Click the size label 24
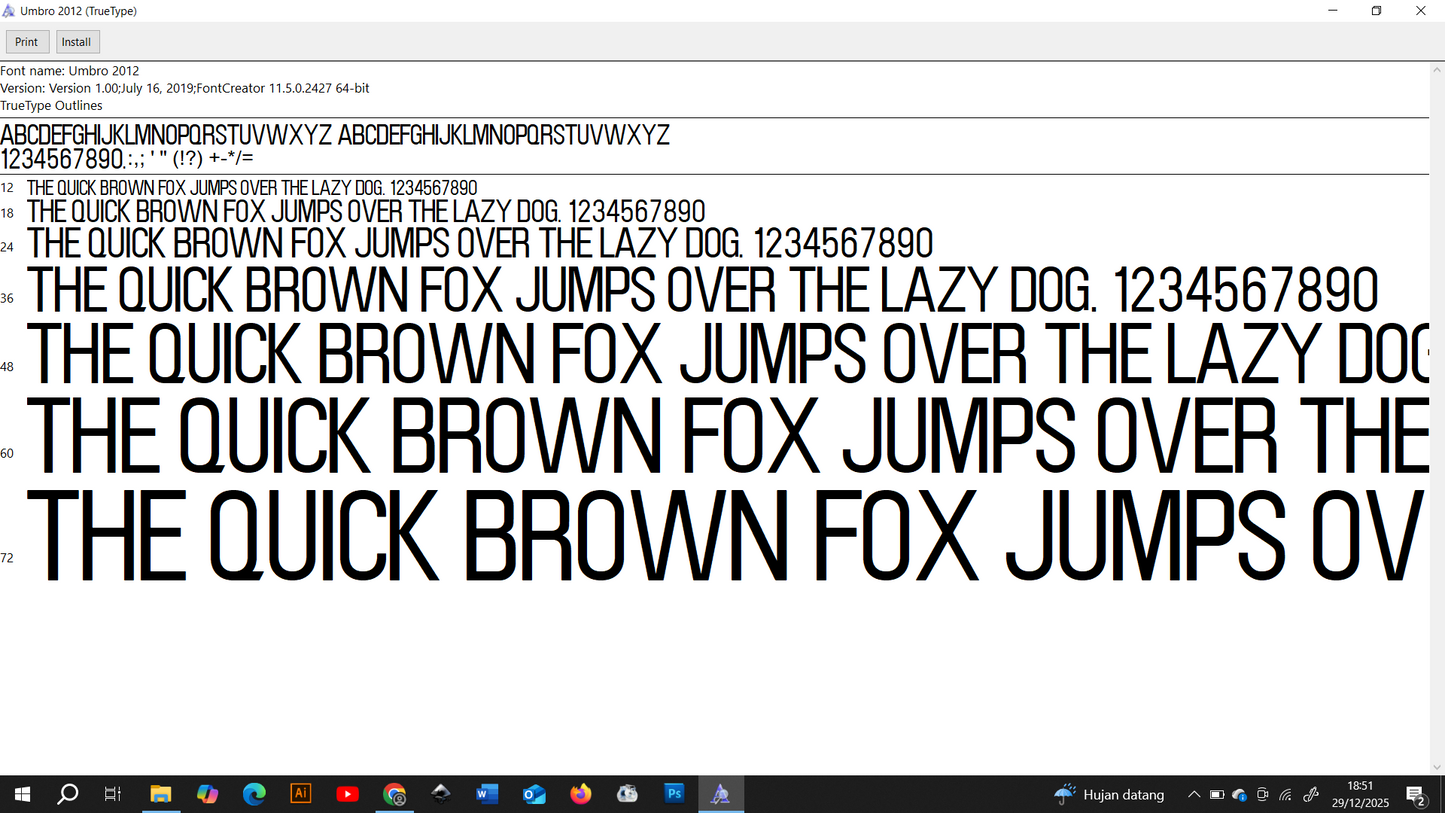This screenshot has height=813, width=1445. pos(7,247)
